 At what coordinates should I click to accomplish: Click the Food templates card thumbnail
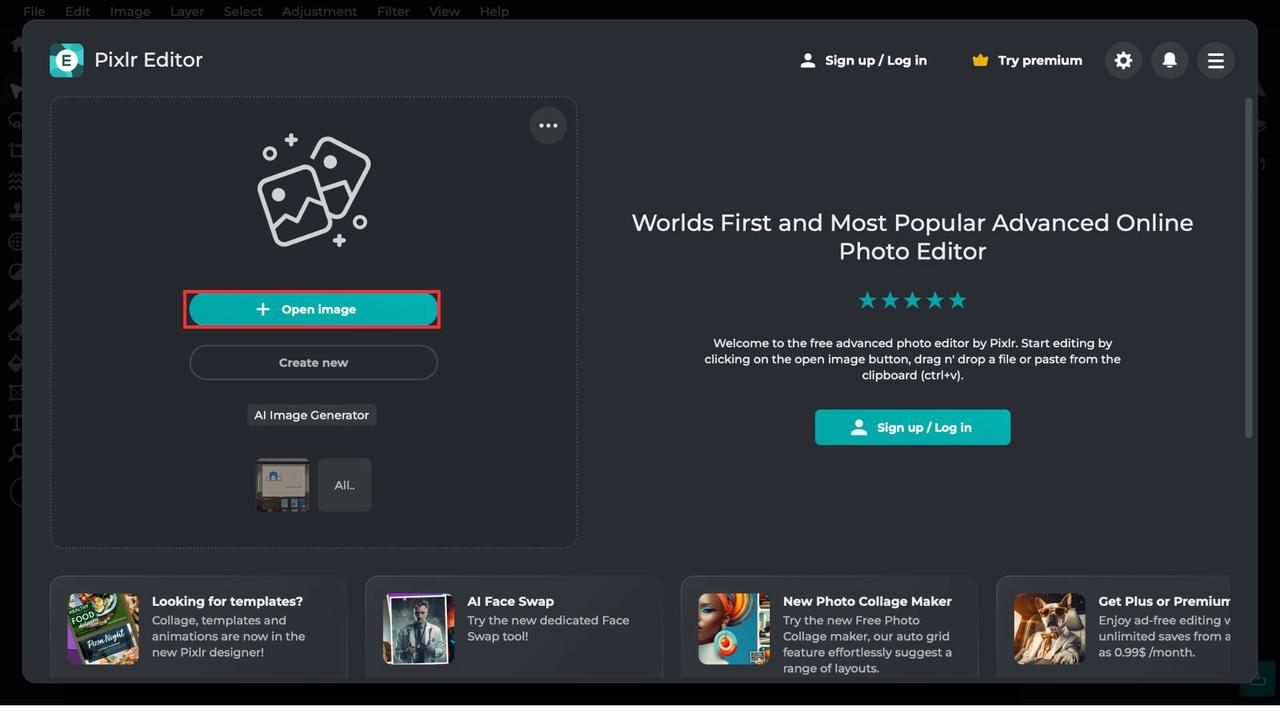(103, 629)
